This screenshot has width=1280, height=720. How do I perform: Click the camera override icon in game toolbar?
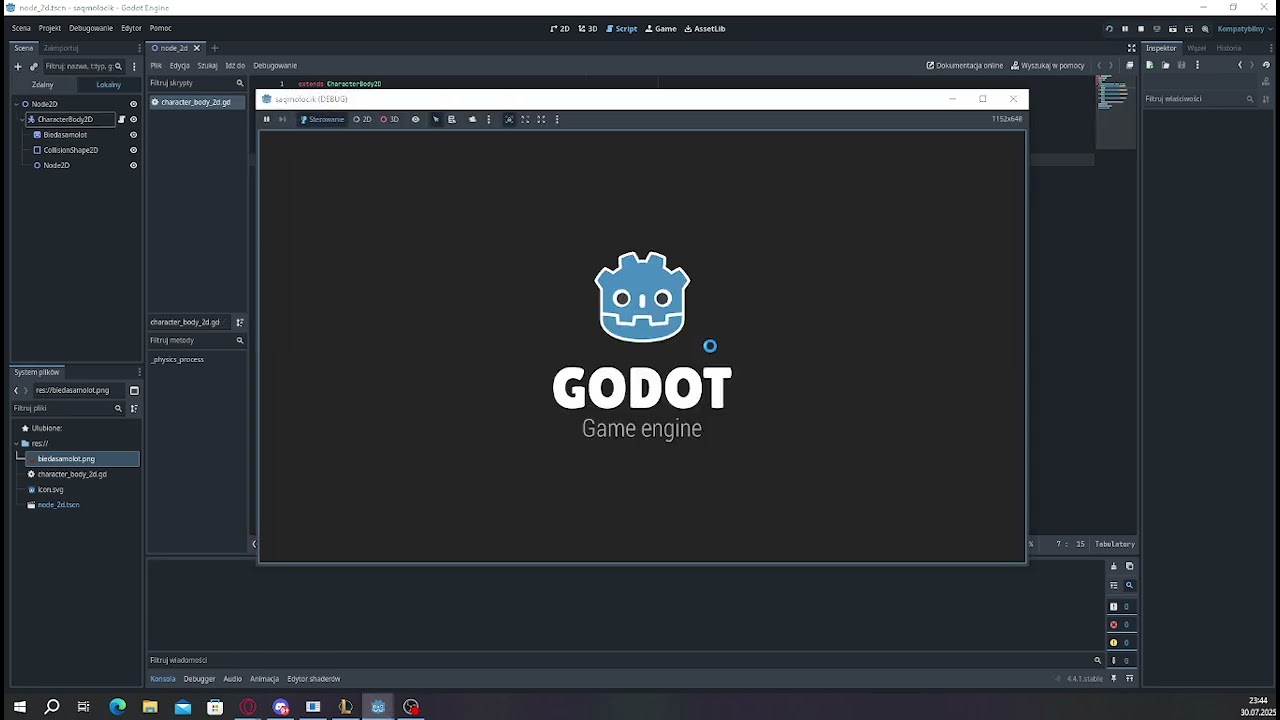click(x=472, y=119)
